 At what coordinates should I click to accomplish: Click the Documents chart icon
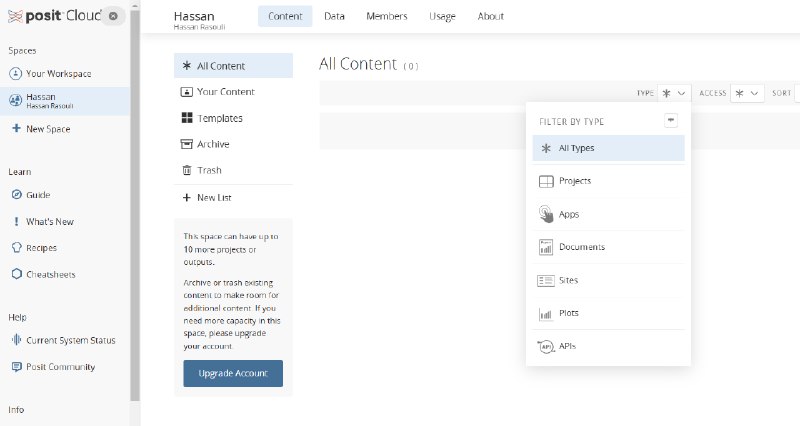pos(546,247)
